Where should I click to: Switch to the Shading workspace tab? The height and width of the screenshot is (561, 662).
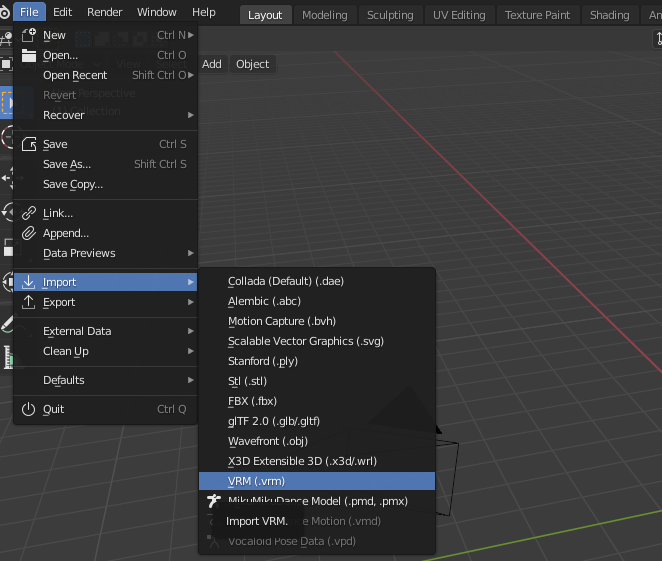(610, 15)
